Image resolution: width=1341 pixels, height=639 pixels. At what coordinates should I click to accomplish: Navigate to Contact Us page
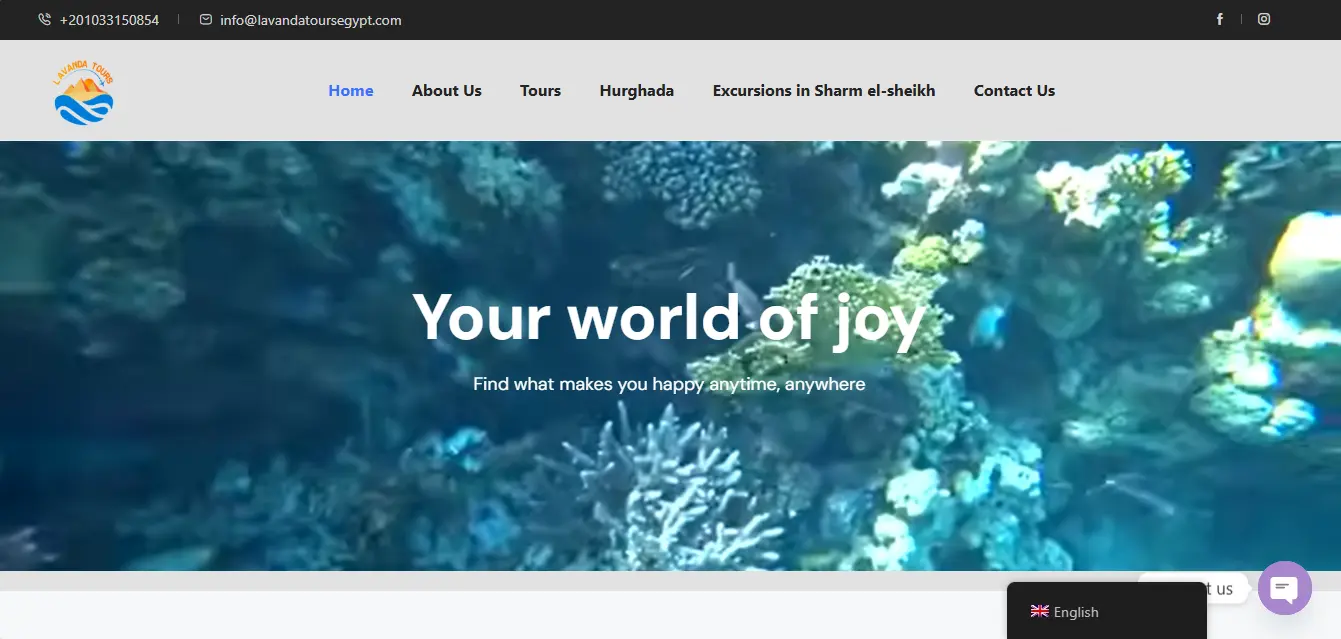(1014, 90)
